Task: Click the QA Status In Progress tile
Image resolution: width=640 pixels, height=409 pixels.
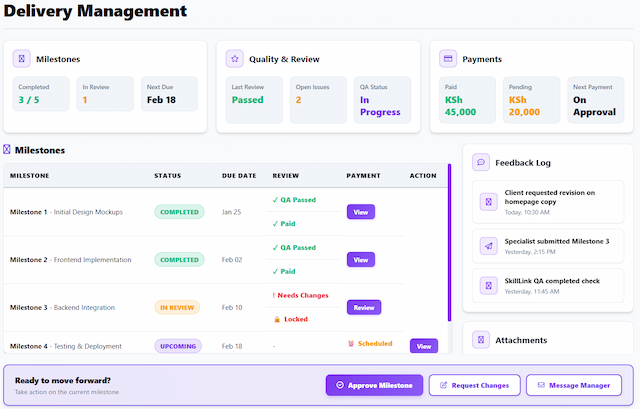Action: 382,100
